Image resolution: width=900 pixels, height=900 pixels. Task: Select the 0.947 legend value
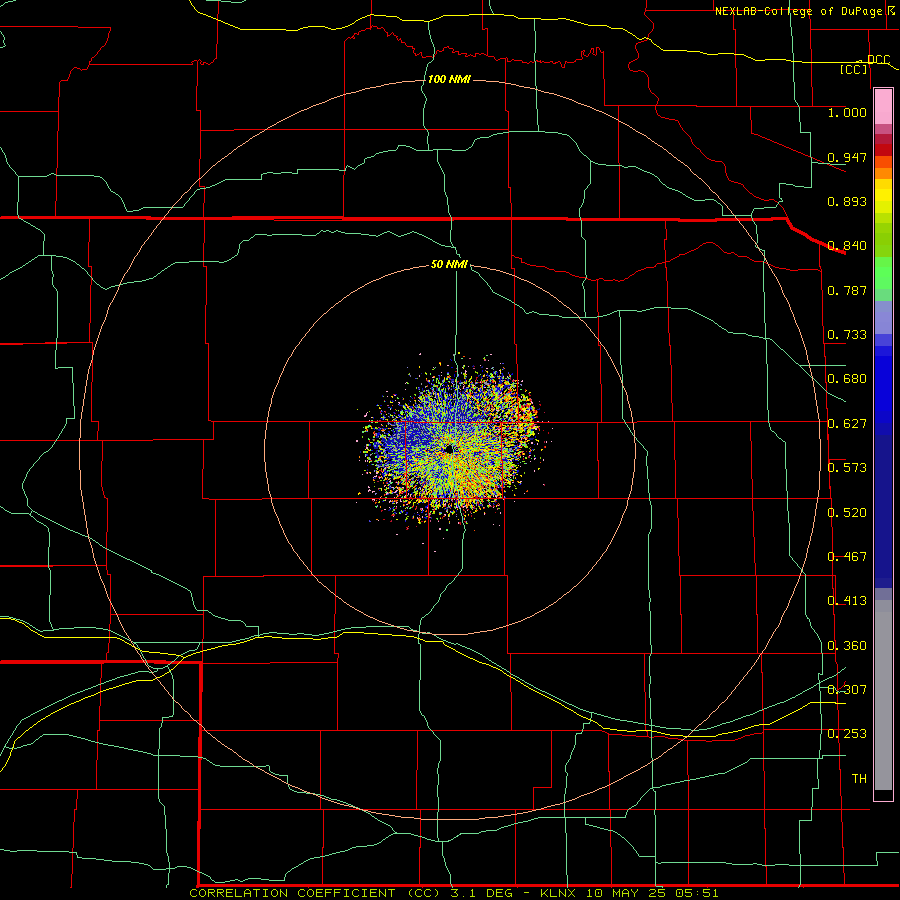847,157
